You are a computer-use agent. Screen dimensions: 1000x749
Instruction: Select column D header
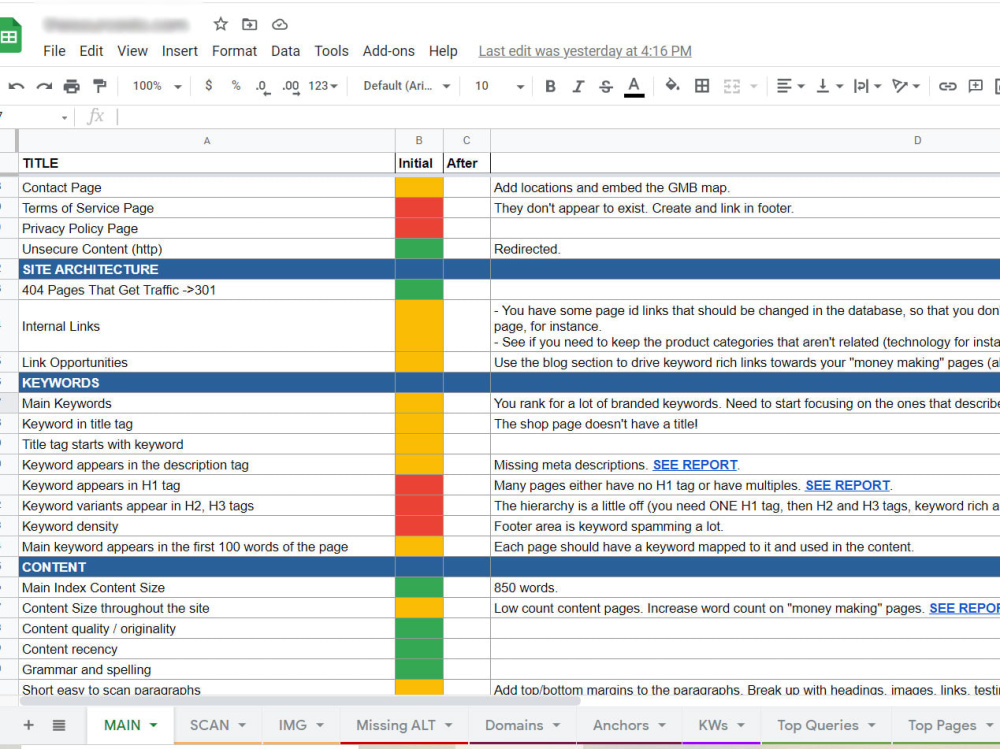pos(745,140)
